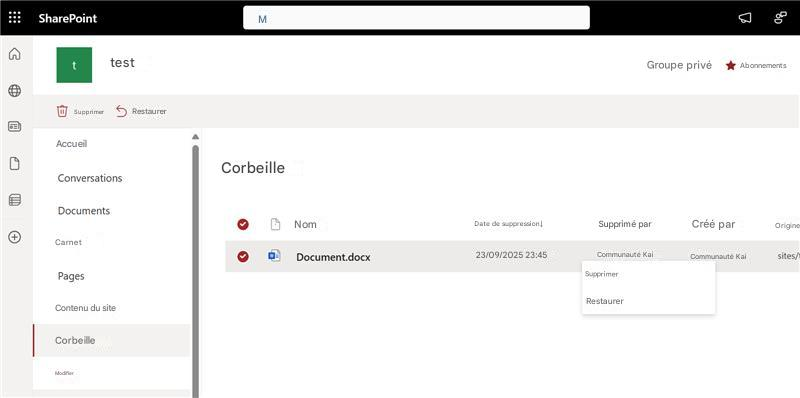Open the megaphone announcements icon
The image size is (800, 398).
pos(745,18)
